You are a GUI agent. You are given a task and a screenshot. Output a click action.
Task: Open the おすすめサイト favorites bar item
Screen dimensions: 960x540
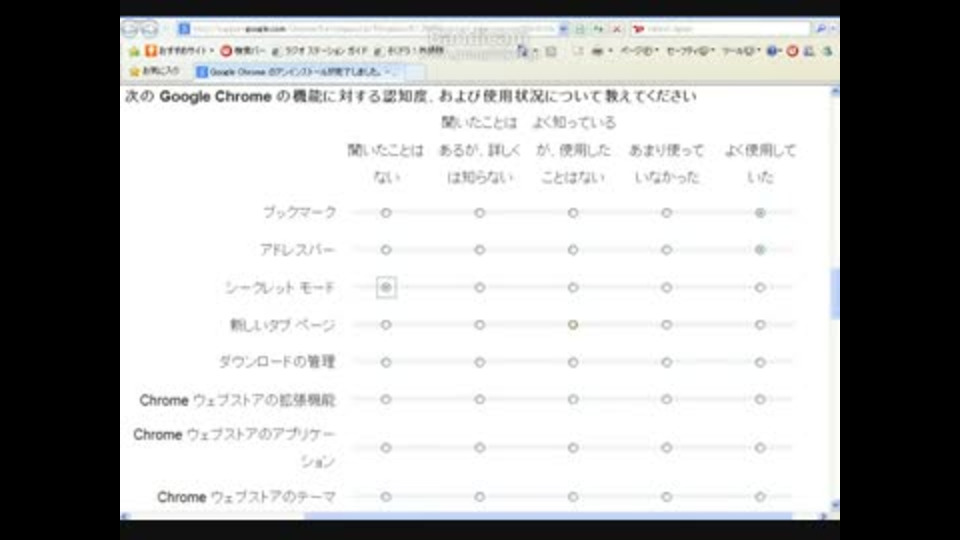pos(179,51)
